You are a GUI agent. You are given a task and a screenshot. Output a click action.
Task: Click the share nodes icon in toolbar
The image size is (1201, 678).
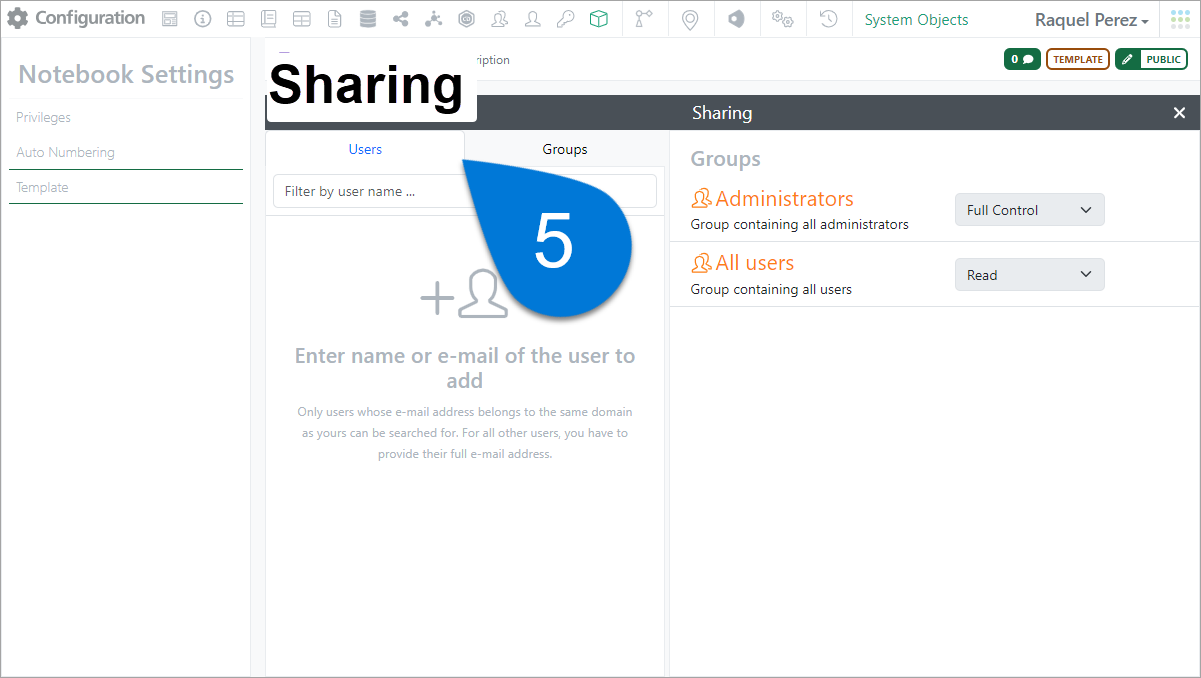click(401, 19)
